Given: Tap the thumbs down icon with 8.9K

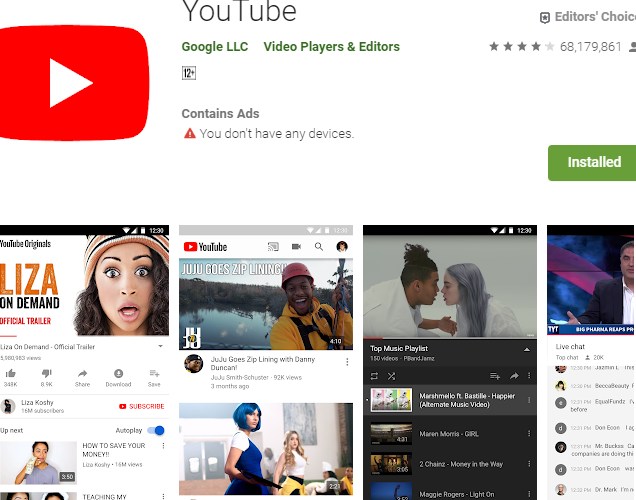Looking at the screenshot, I should click(x=47, y=373).
